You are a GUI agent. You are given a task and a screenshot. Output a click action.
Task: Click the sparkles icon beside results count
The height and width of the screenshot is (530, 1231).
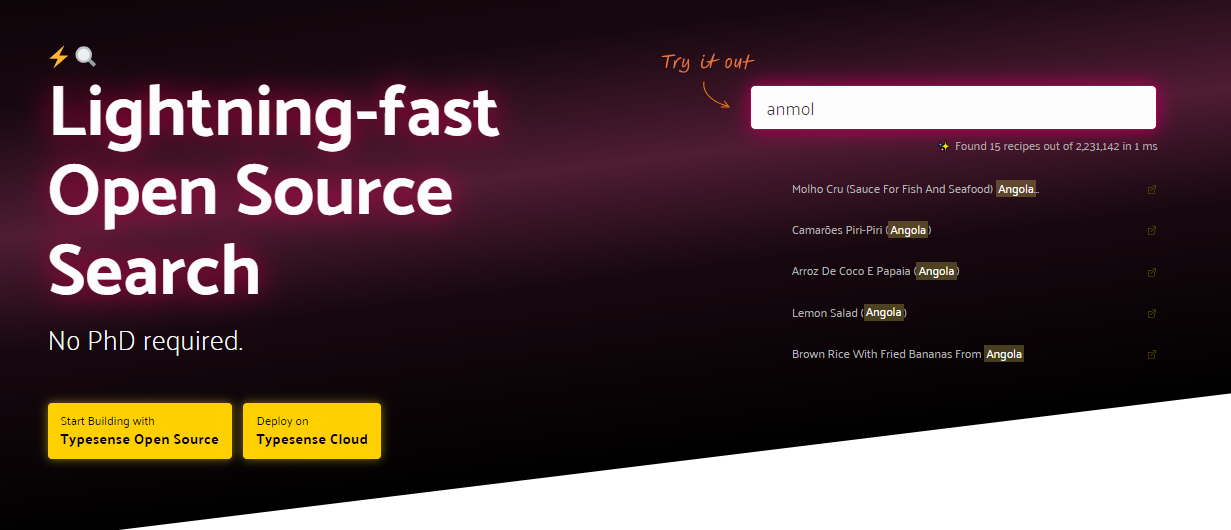[x=944, y=147]
